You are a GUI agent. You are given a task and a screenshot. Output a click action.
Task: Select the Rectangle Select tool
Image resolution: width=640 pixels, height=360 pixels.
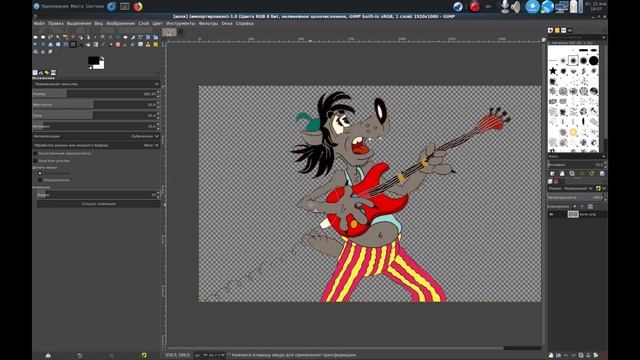coord(35,37)
